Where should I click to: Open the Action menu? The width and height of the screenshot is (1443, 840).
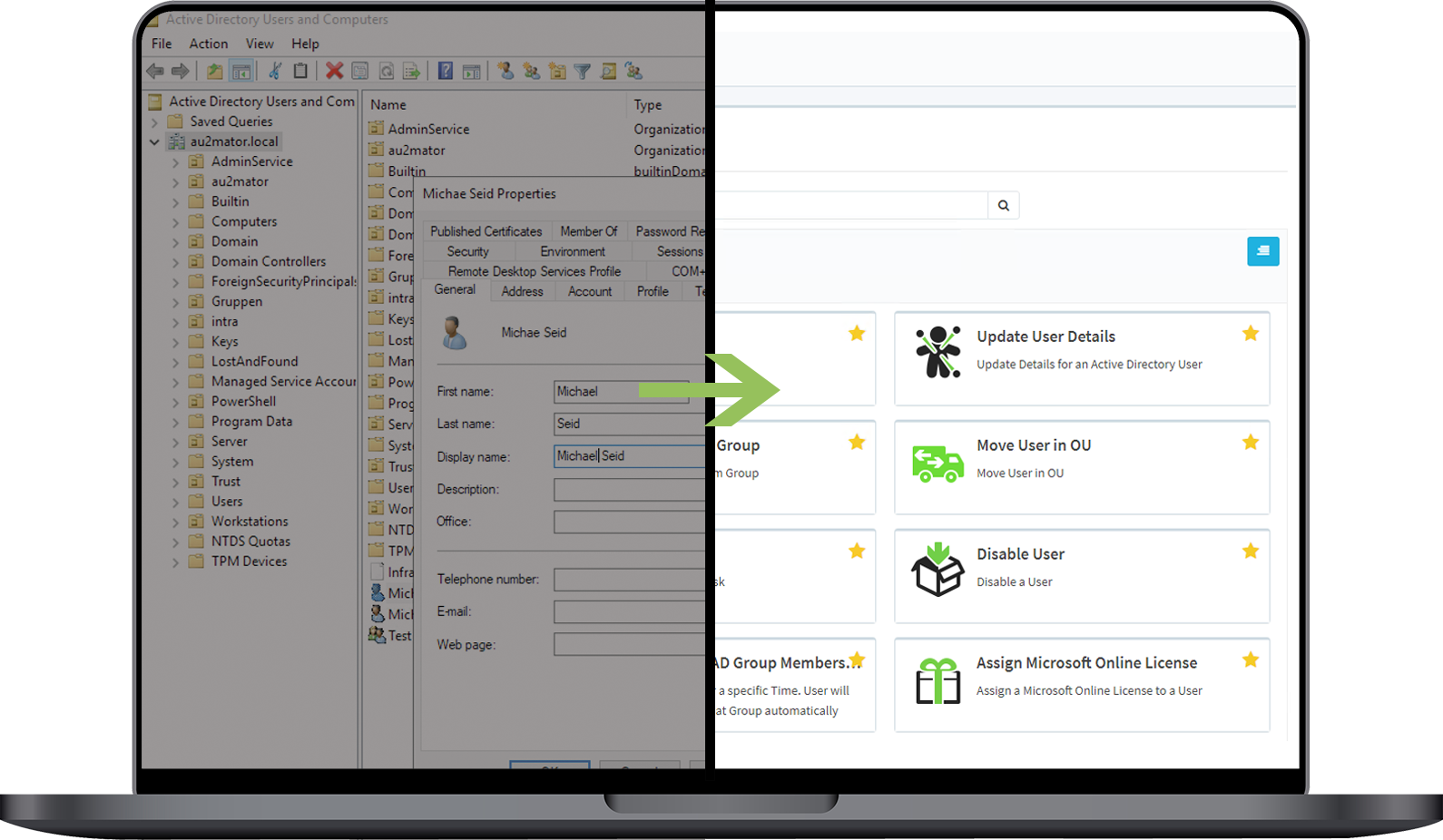(208, 44)
